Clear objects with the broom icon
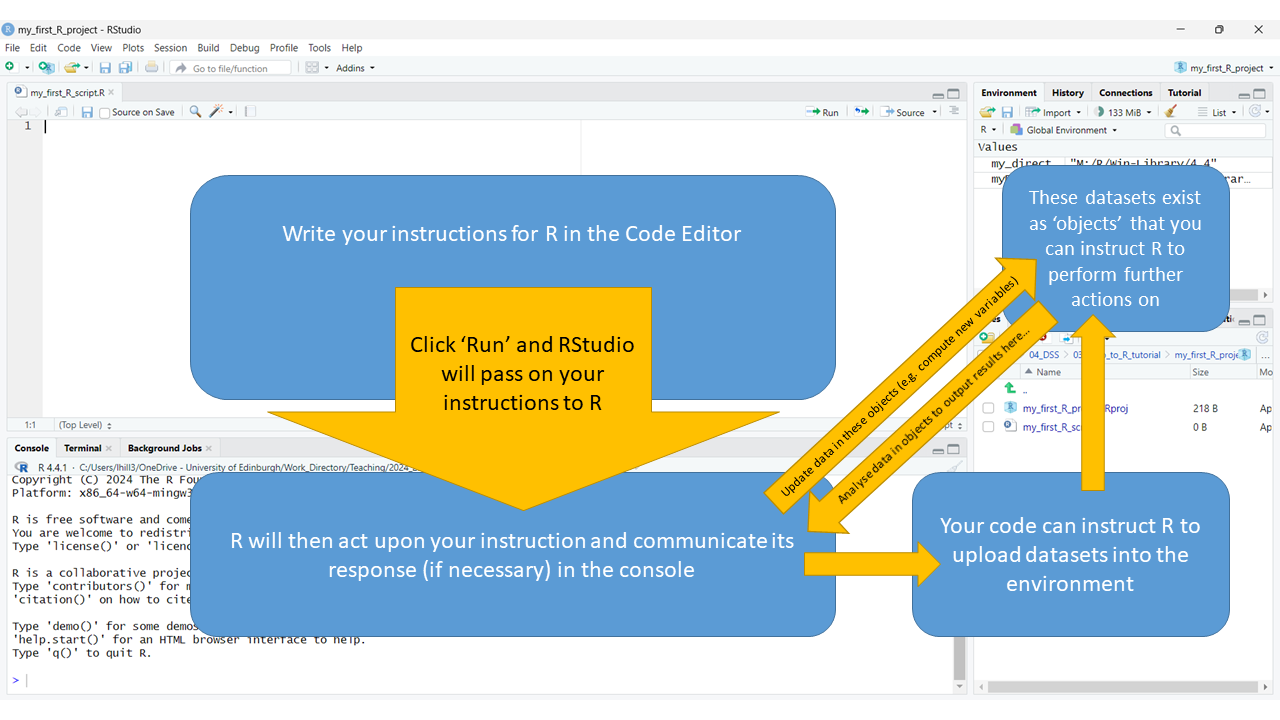Screen dimensions: 1280x720 click(1171, 112)
